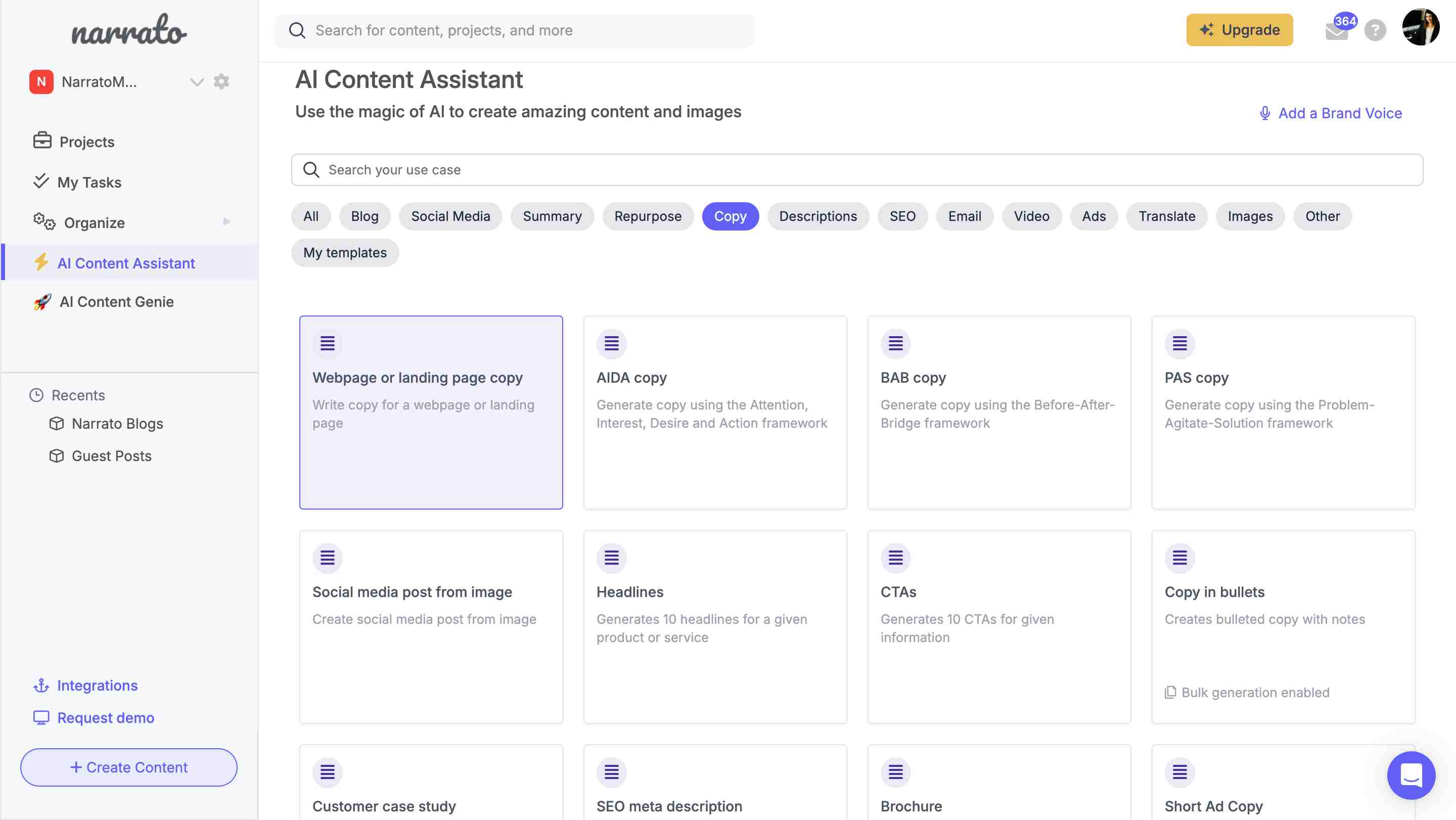The image size is (1456, 820).
Task: Click the microphone icon beside Brand Voice
Action: pyautogui.click(x=1265, y=113)
